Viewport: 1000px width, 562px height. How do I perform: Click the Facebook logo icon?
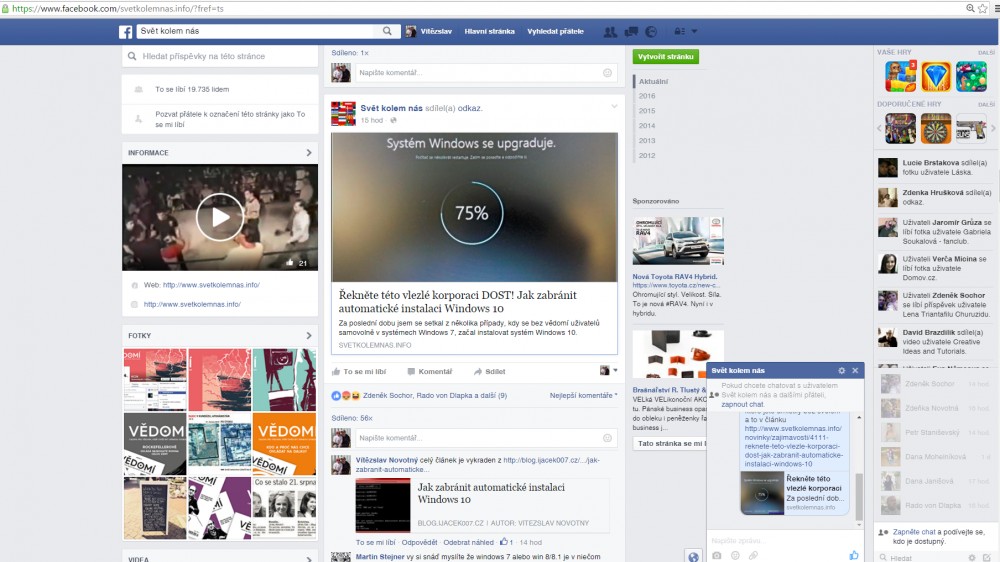click(x=126, y=32)
